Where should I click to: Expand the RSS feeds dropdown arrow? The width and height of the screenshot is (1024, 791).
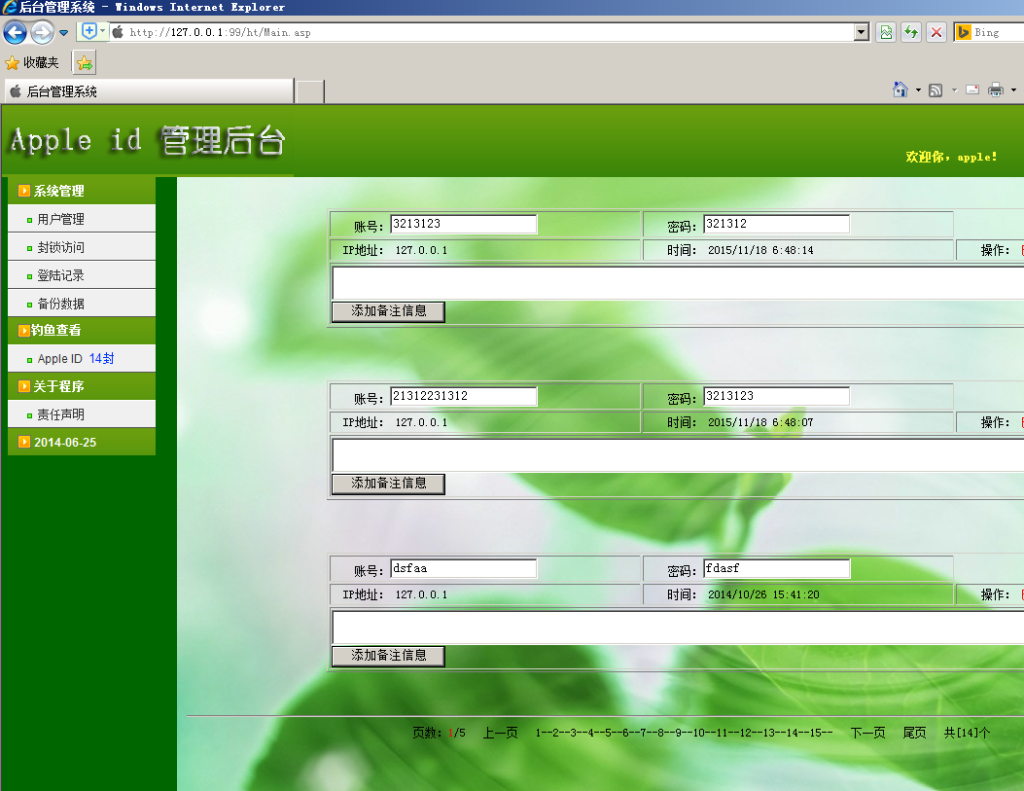click(954, 90)
